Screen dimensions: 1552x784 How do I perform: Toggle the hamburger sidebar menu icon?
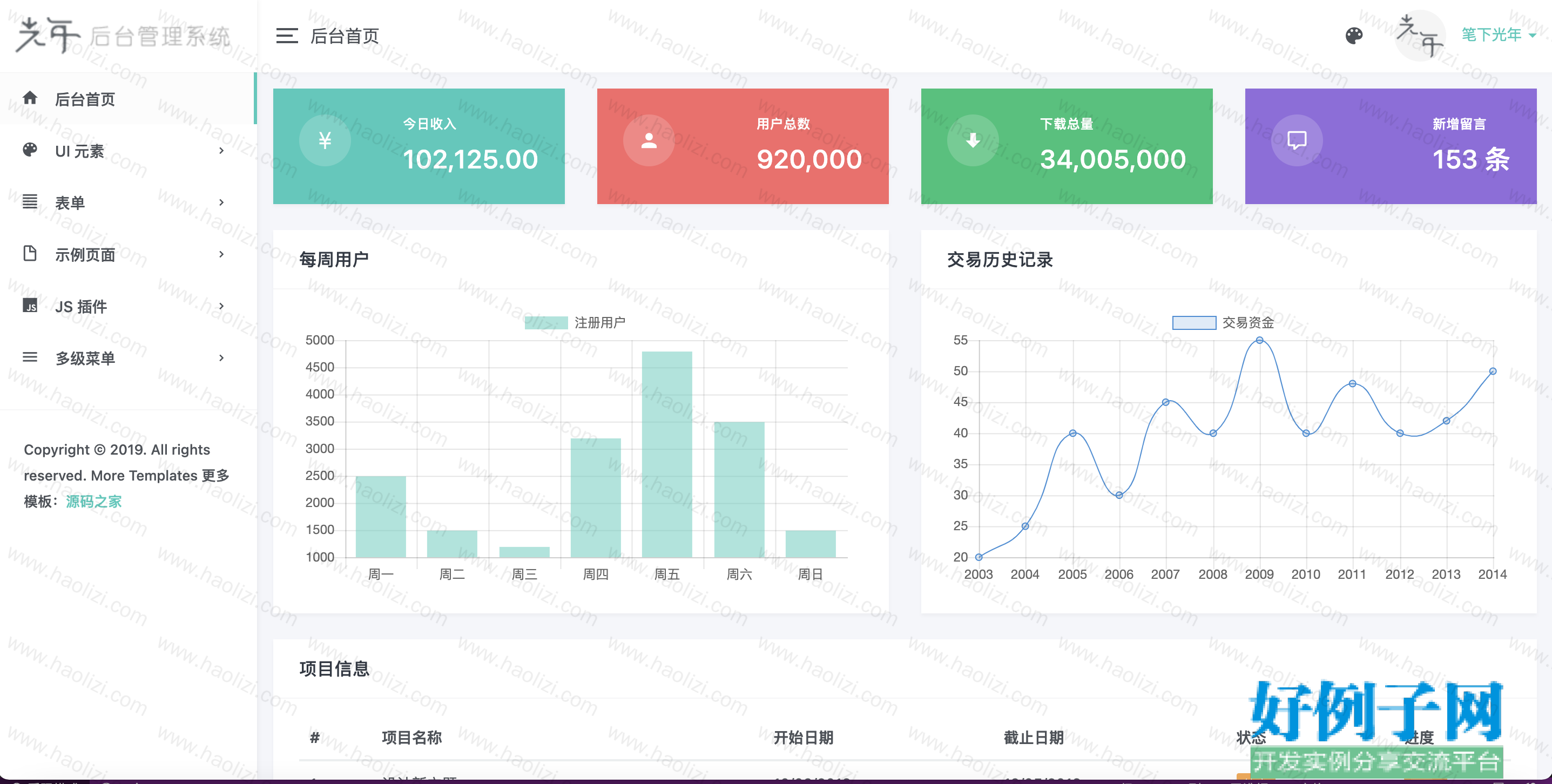pyautogui.click(x=287, y=36)
